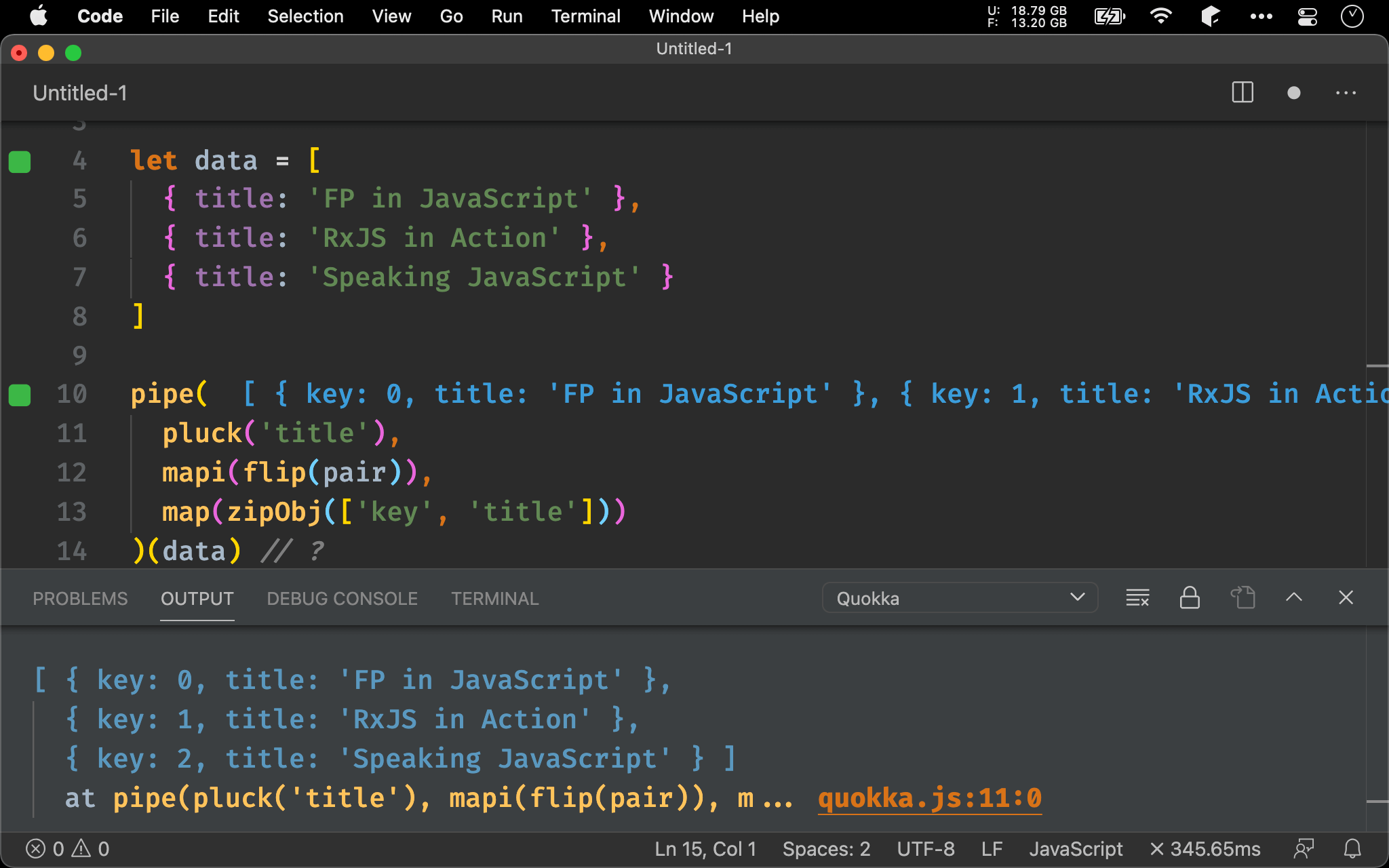Click mapi(flip(pair)) on line 12
The image size is (1389, 868).
coord(290,473)
